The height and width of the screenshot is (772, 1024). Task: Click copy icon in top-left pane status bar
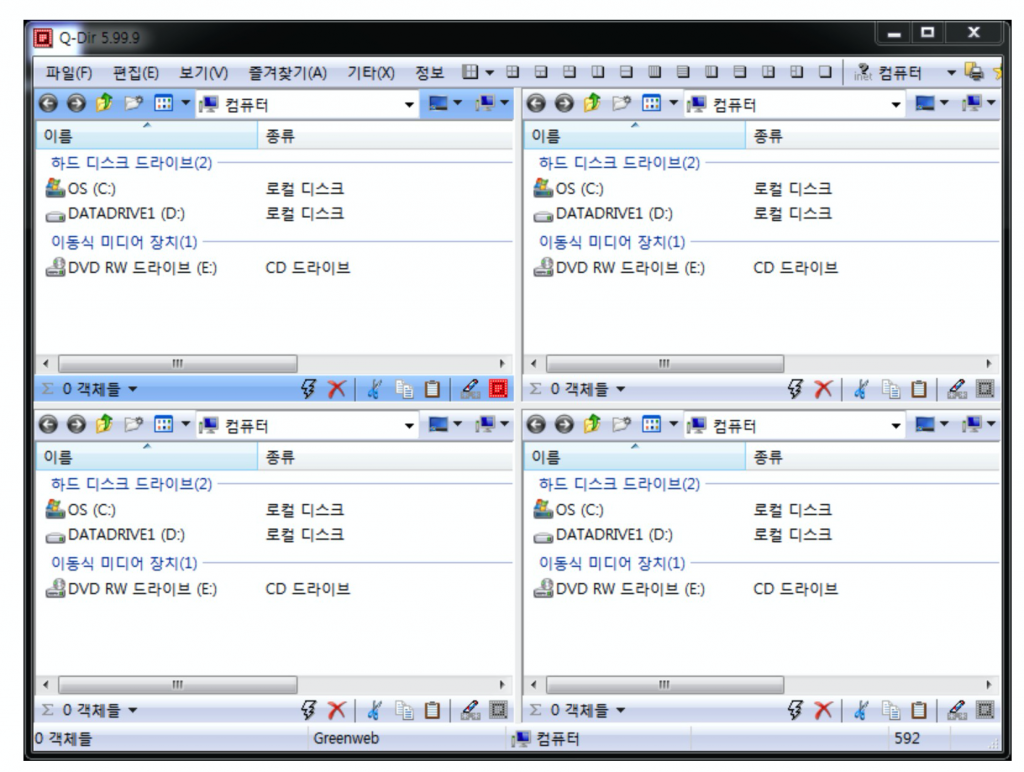pyautogui.click(x=404, y=389)
